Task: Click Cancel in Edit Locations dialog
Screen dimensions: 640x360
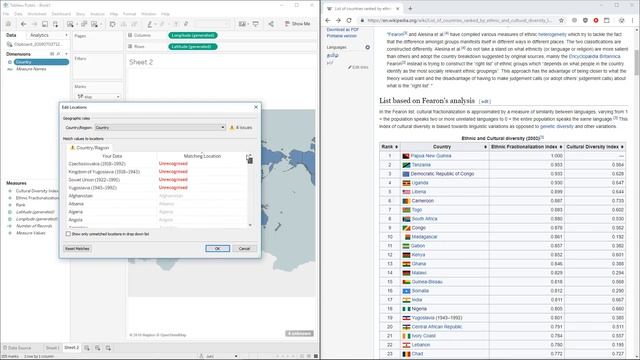Action: pyautogui.click(x=244, y=248)
